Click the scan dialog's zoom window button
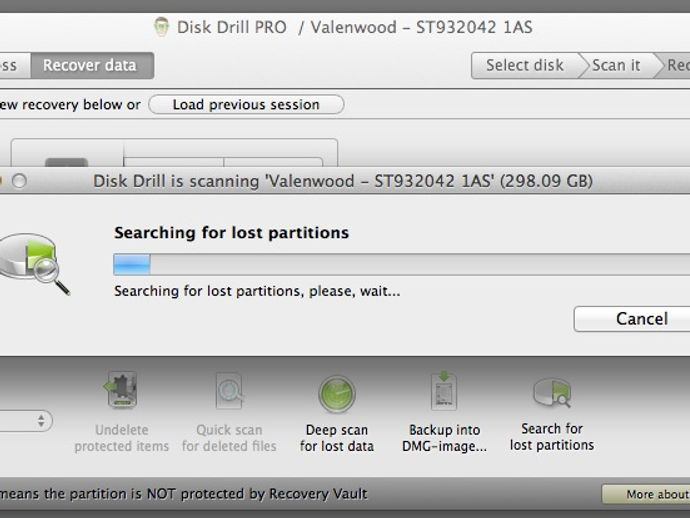 tap(19, 181)
